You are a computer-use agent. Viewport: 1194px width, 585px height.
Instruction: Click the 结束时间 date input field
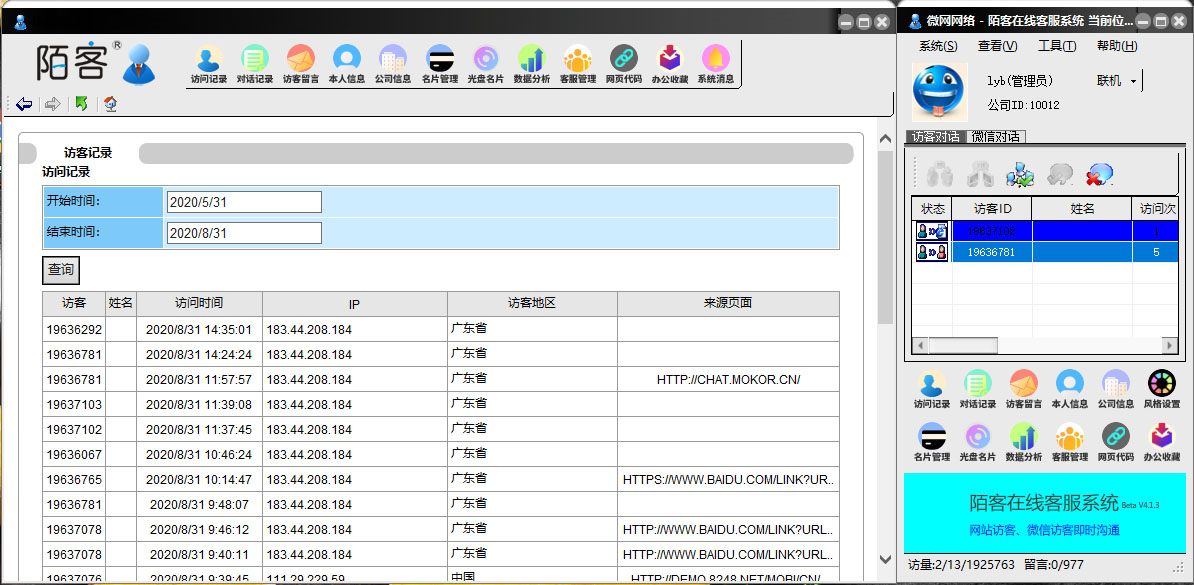[244, 233]
